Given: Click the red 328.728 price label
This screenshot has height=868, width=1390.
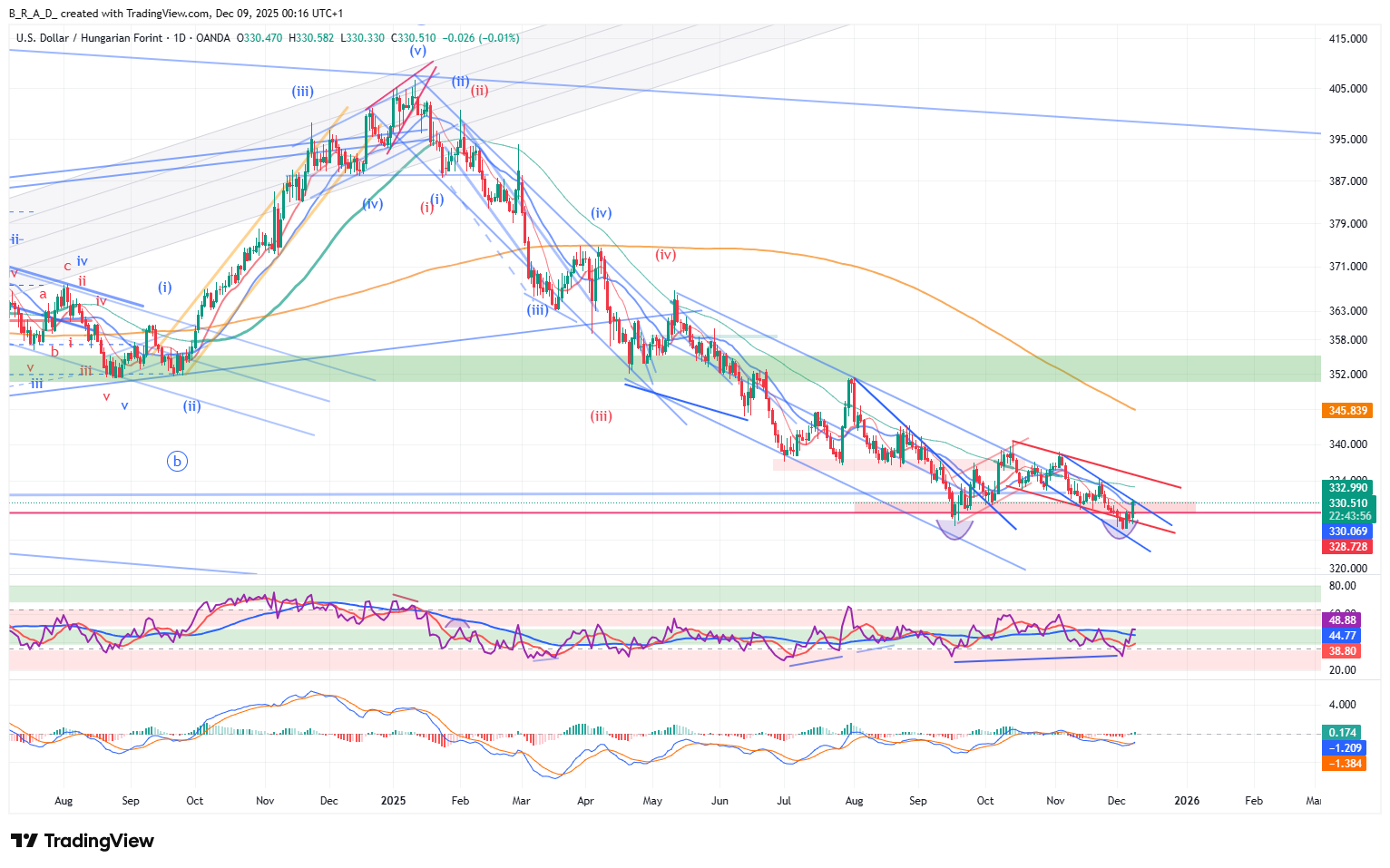Looking at the screenshot, I should pyautogui.click(x=1347, y=547).
